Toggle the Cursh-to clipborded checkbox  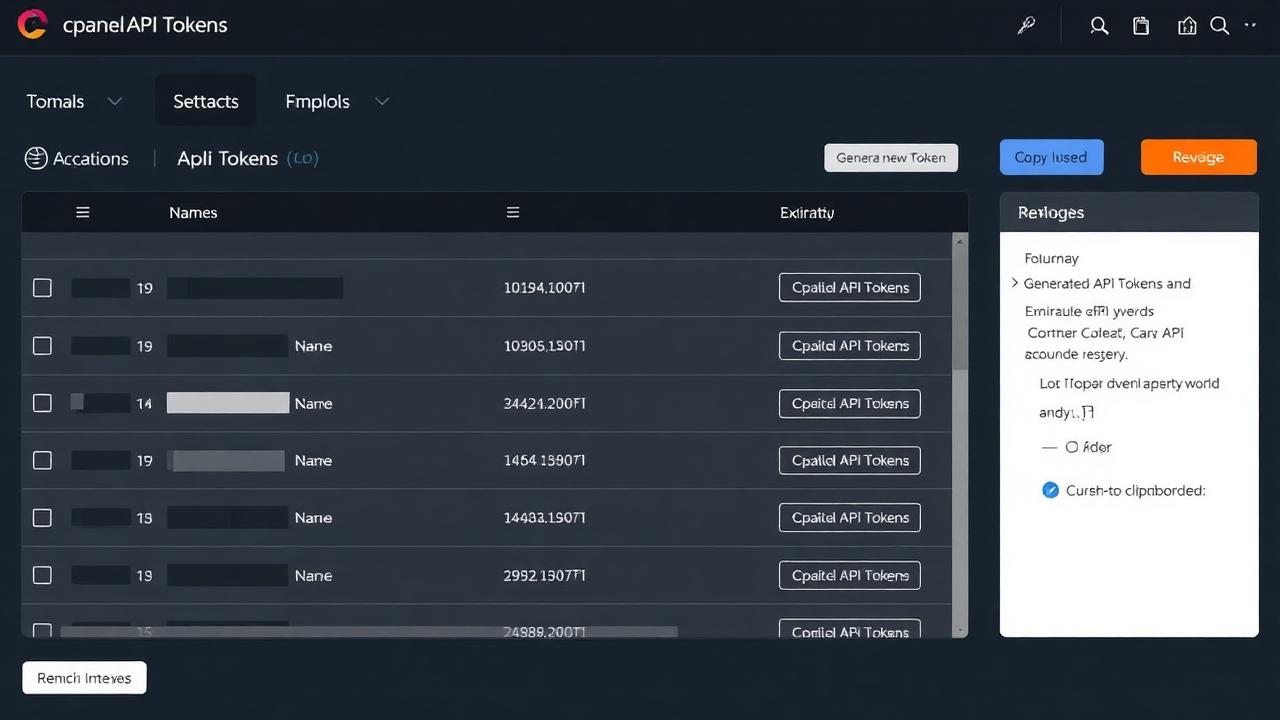tap(1050, 490)
